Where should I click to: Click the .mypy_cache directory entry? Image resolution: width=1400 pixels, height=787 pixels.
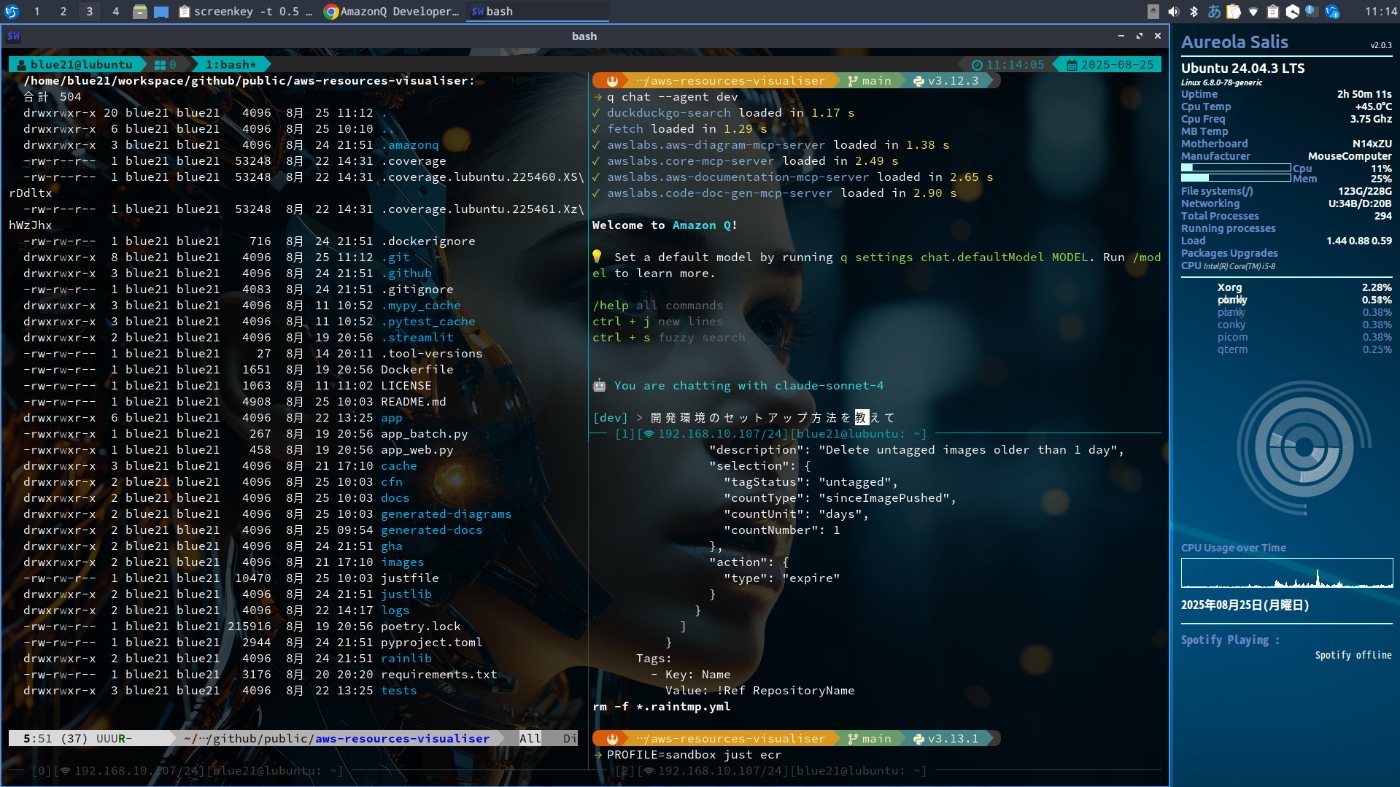(421, 305)
